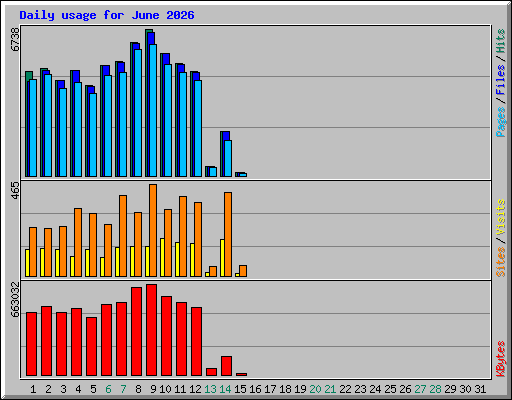Click the Pages legend label
The height and width of the screenshot is (400, 512).
pyautogui.click(x=500, y=122)
